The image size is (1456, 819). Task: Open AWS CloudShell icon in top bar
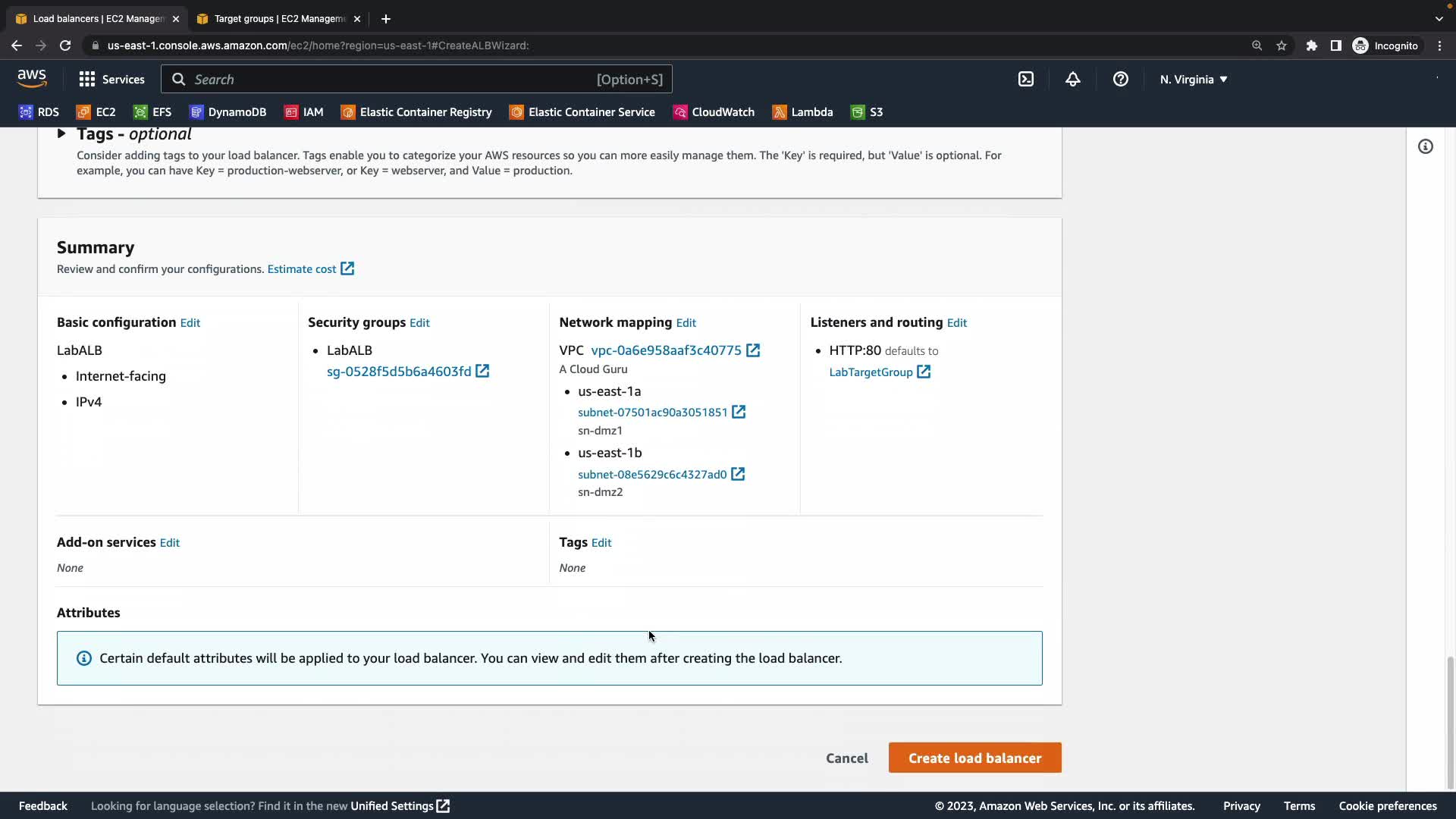pos(1025,79)
